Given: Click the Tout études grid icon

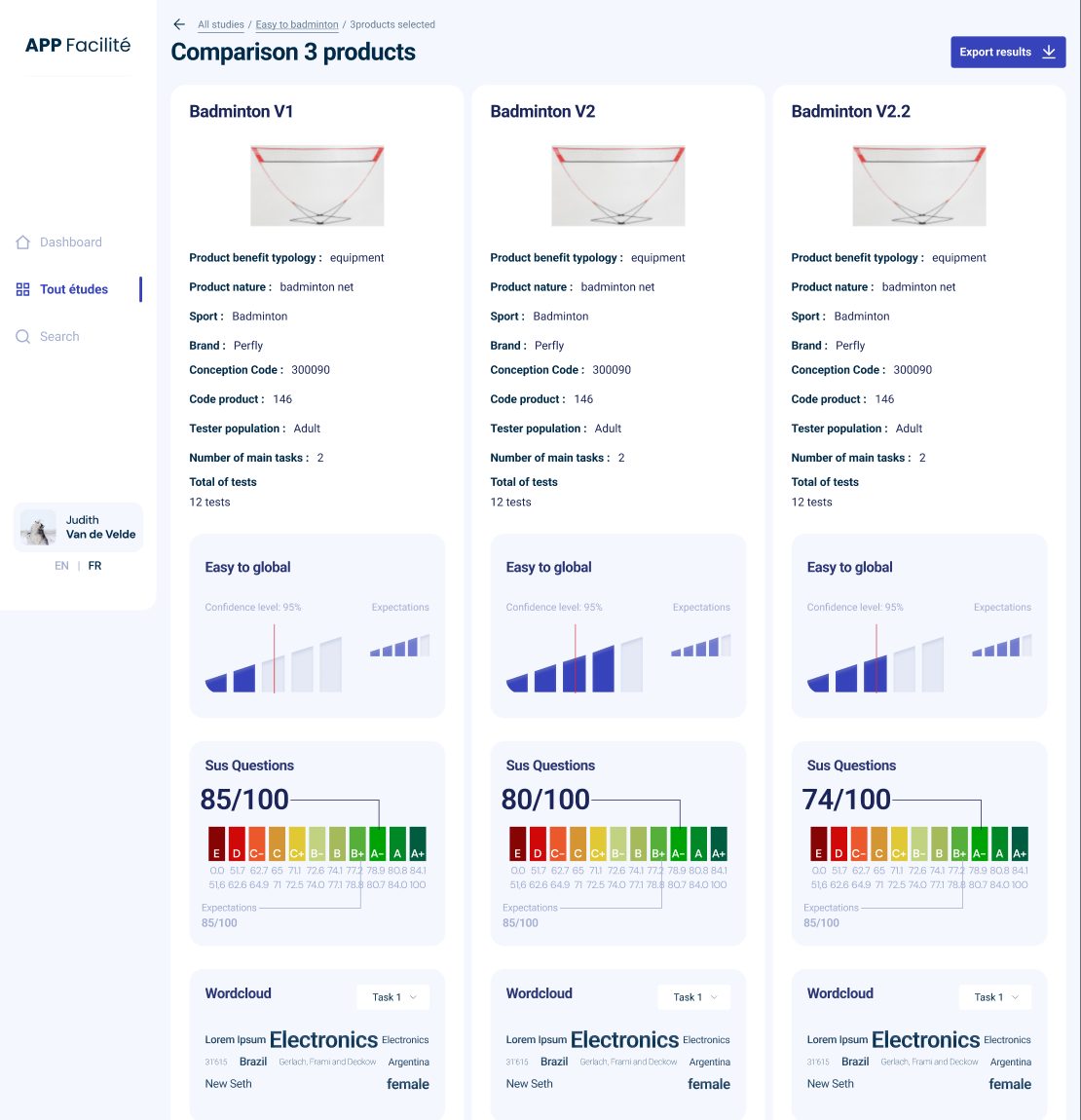Looking at the screenshot, I should [x=22, y=289].
